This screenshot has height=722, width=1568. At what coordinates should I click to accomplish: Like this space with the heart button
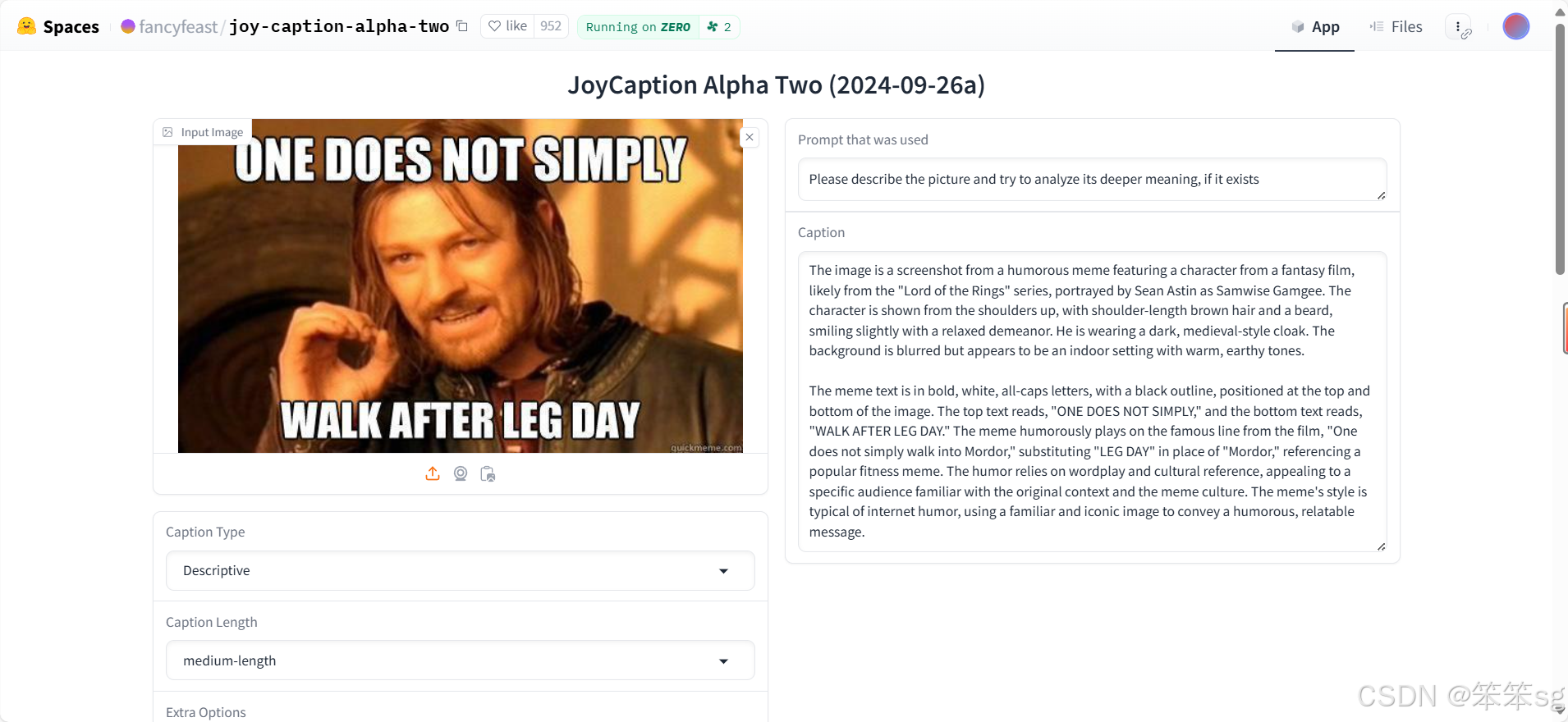(507, 26)
